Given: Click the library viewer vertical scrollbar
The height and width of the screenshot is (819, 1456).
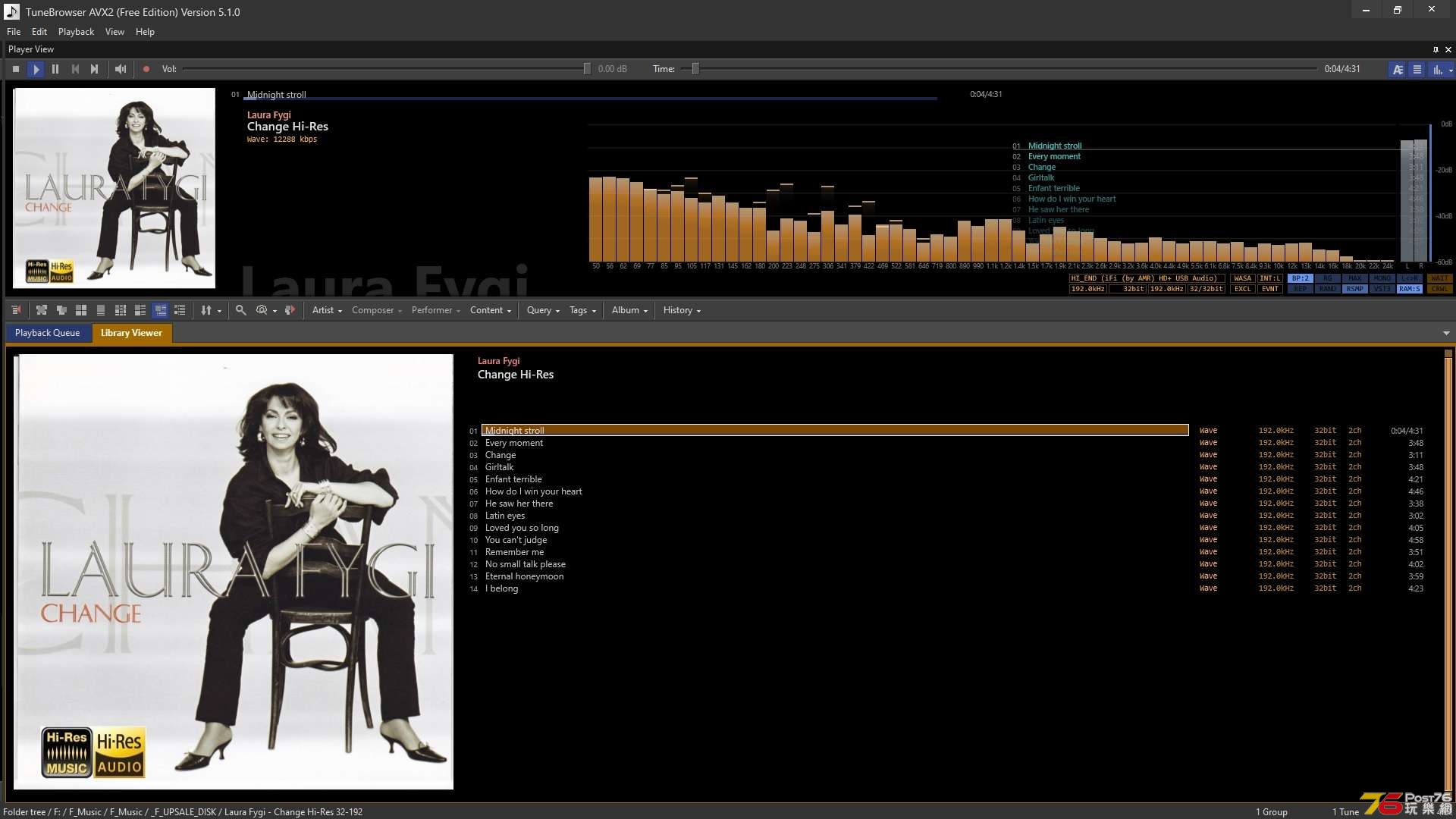Looking at the screenshot, I should tap(1448, 573).
